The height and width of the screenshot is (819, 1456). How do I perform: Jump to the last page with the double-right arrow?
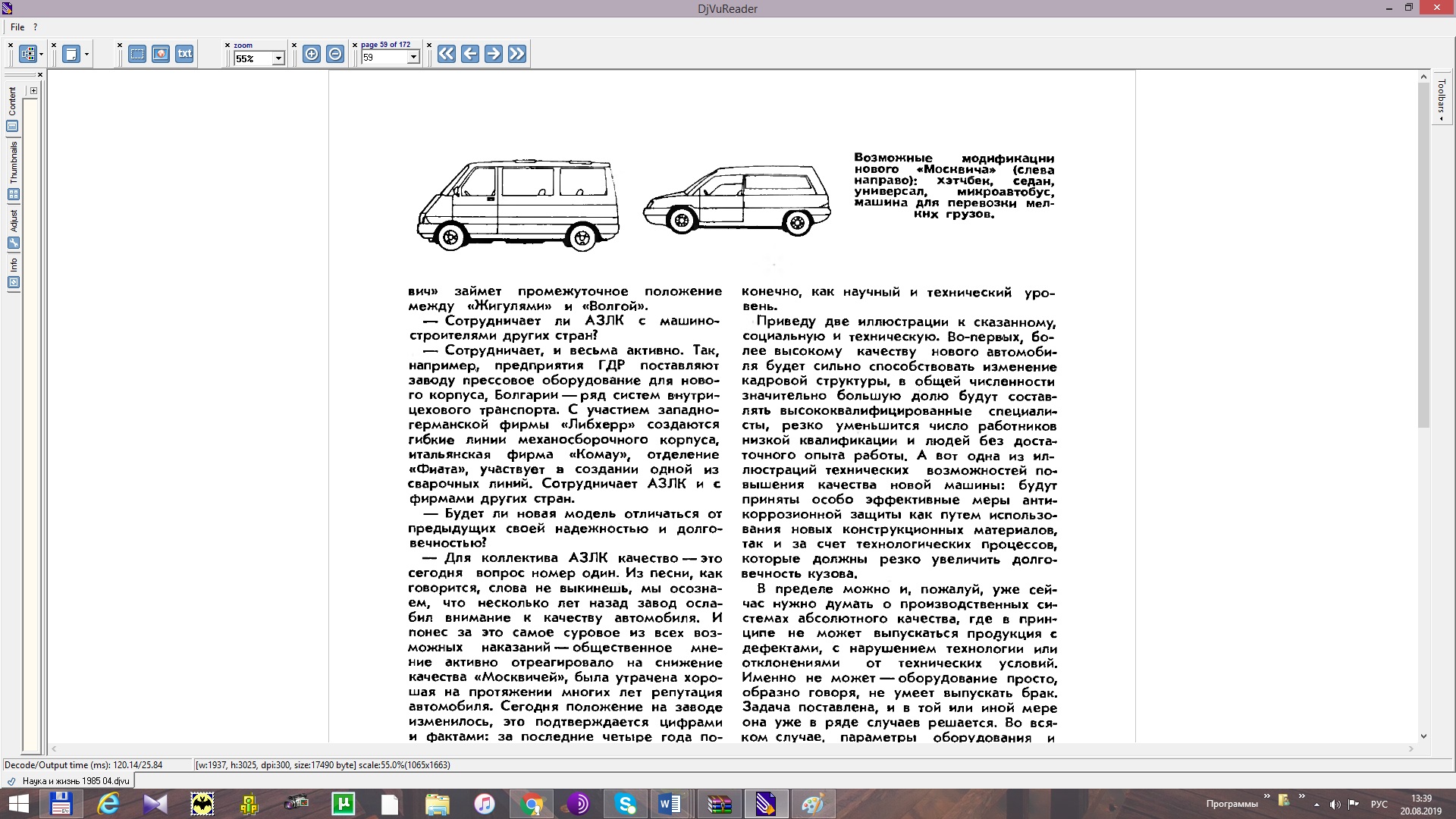point(517,54)
